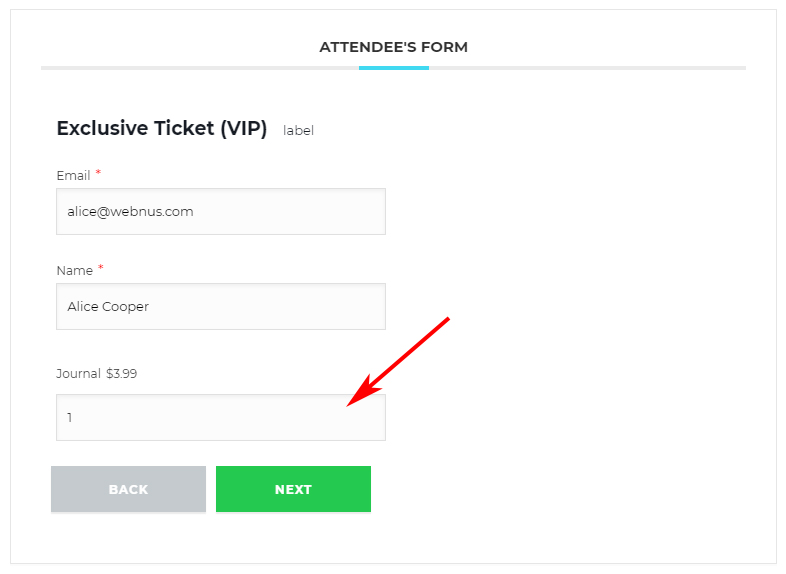786x574 pixels.
Task: Click the Name field label
Action: pos(75,271)
